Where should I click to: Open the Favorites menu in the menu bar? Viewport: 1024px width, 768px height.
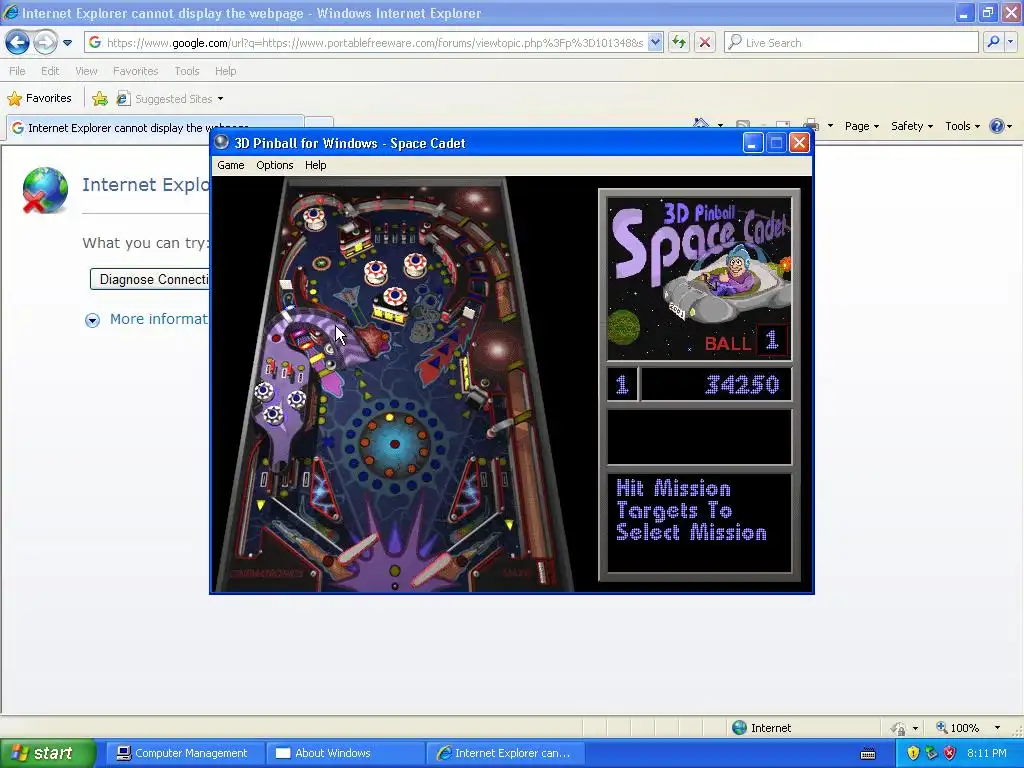coord(135,71)
